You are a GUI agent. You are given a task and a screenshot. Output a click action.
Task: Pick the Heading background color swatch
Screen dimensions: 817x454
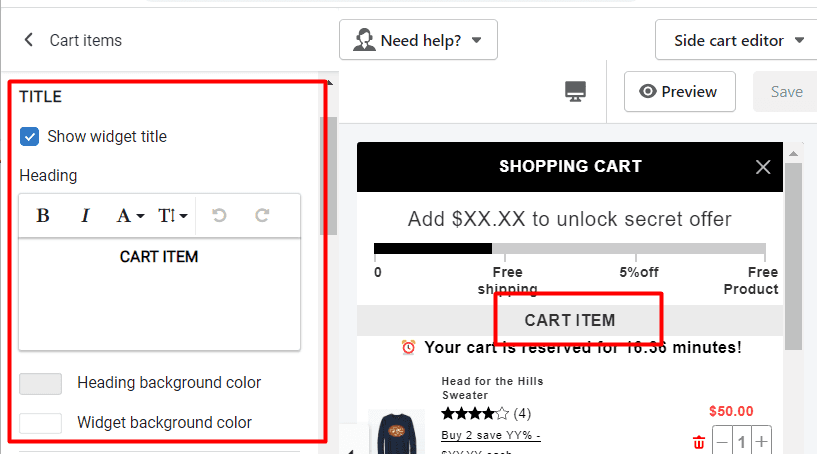click(x=41, y=384)
